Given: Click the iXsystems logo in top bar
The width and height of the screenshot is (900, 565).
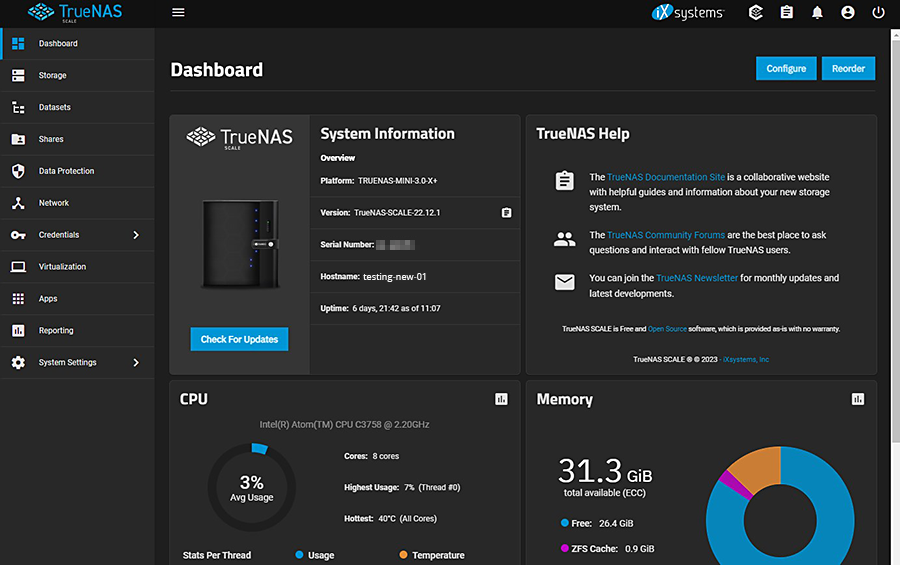Looking at the screenshot, I should [688, 12].
